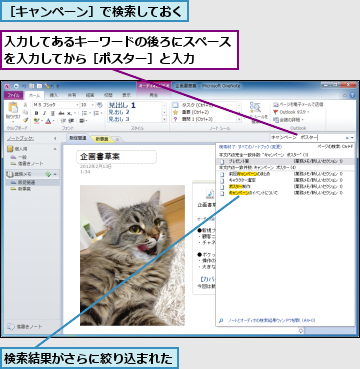Open the ポスター制作 search result
This screenshot has width=360, height=369.
(x=284, y=187)
